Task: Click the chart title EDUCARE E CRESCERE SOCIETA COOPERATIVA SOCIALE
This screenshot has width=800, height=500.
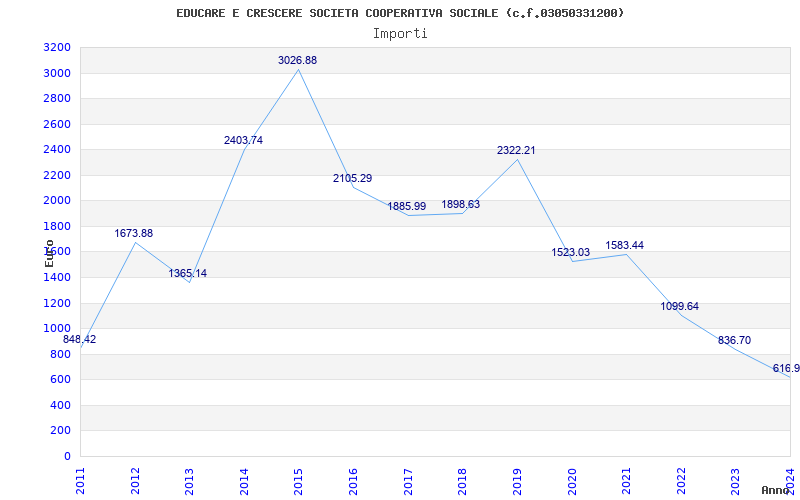Action: pos(400,13)
